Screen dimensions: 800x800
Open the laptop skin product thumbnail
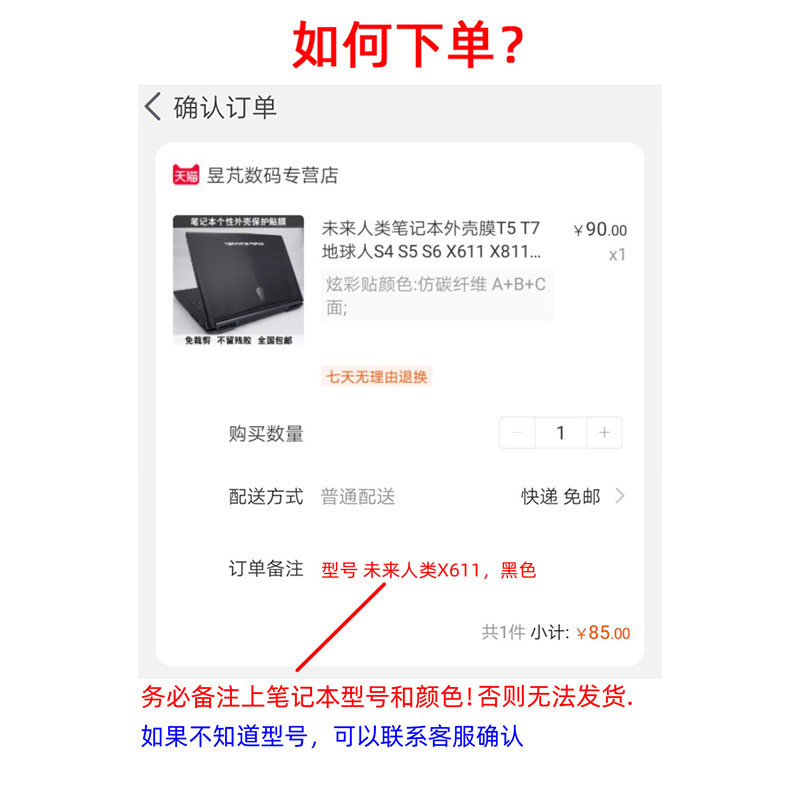tap(238, 281)
